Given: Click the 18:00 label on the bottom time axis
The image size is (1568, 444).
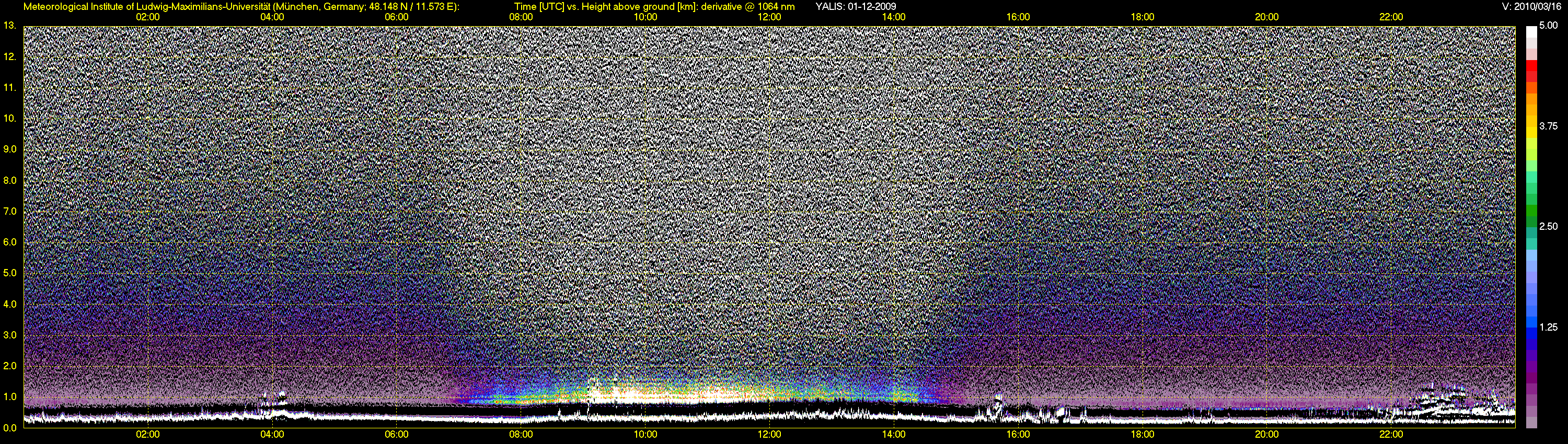Looking at the screenshot, I should (1143, 435).
